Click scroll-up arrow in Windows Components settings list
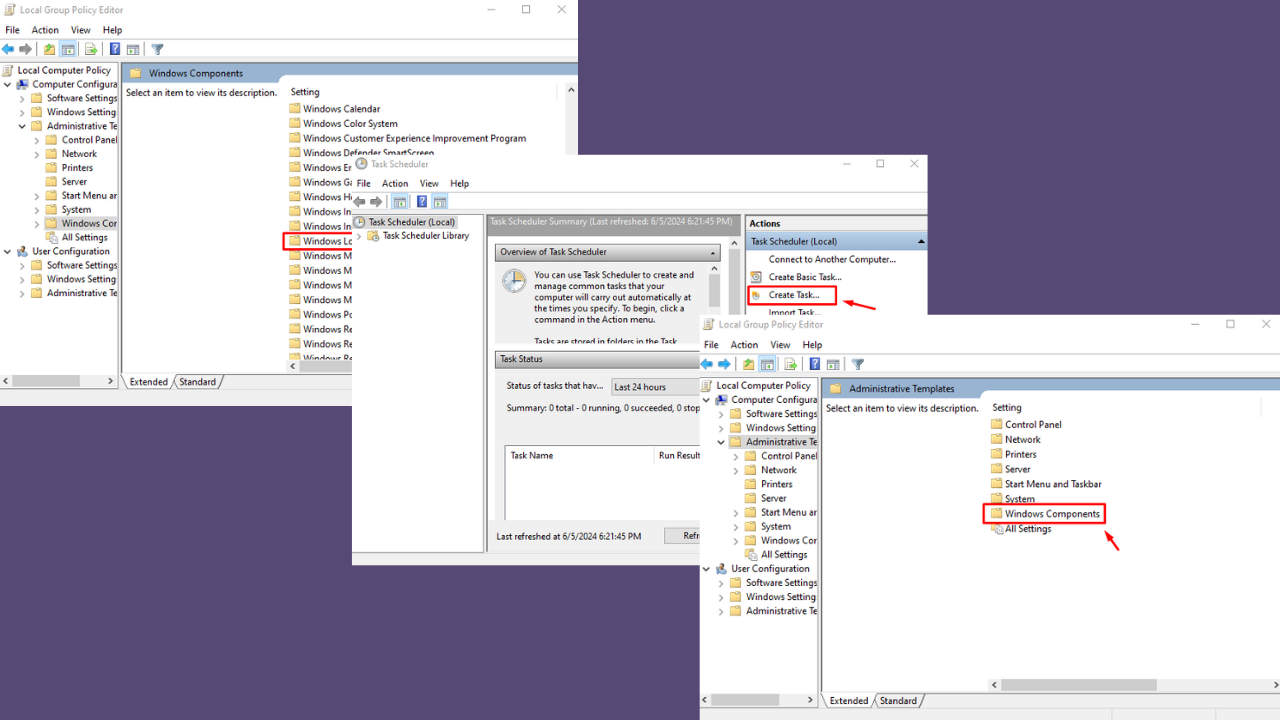Viewport: 1280px width, 720px height. tap(571, 90)
